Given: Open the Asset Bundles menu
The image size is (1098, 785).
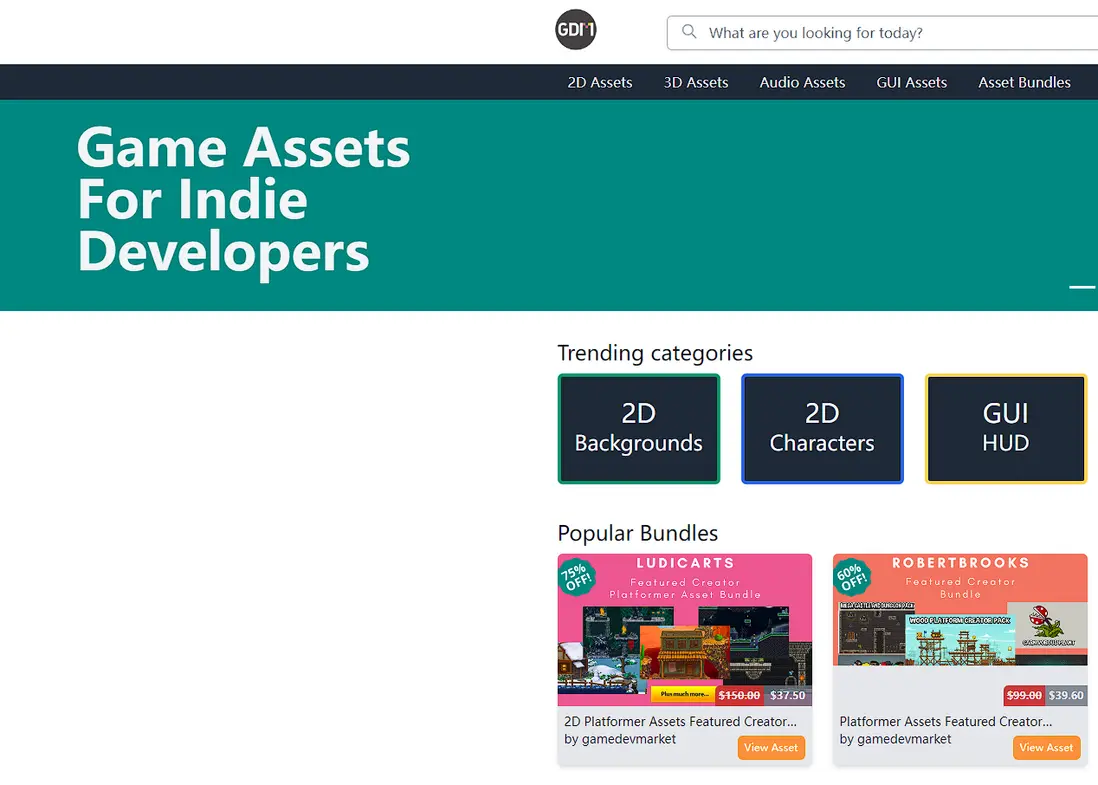Looking at the screenshot, I should 1024,83.
